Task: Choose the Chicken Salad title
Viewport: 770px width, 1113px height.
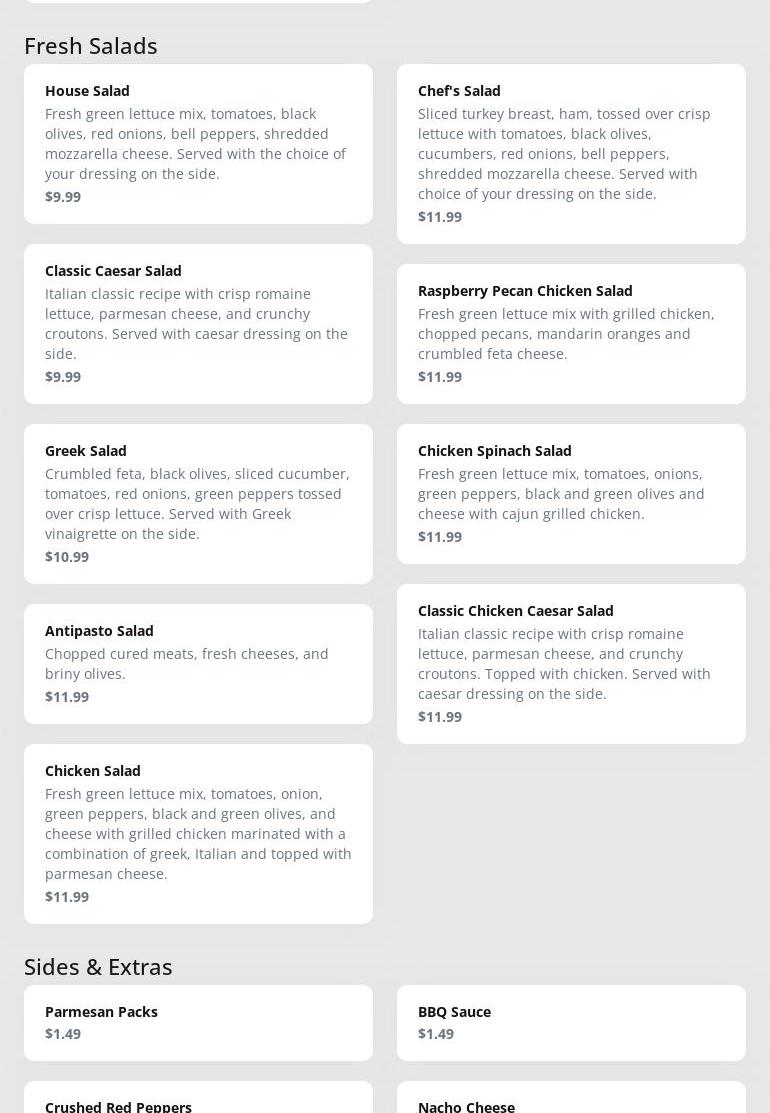Action: tap(92, 770)
